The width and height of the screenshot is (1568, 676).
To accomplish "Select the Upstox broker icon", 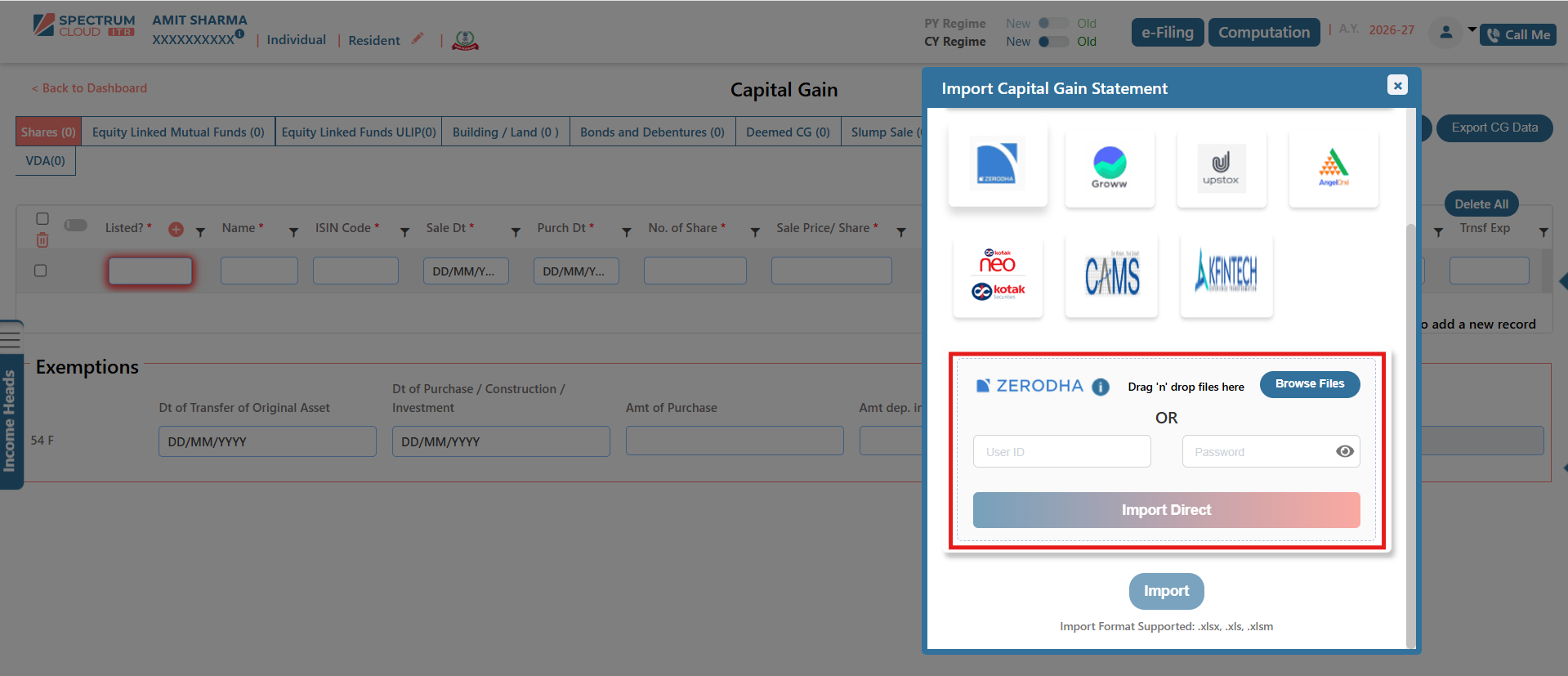I will pos(1221,167).
